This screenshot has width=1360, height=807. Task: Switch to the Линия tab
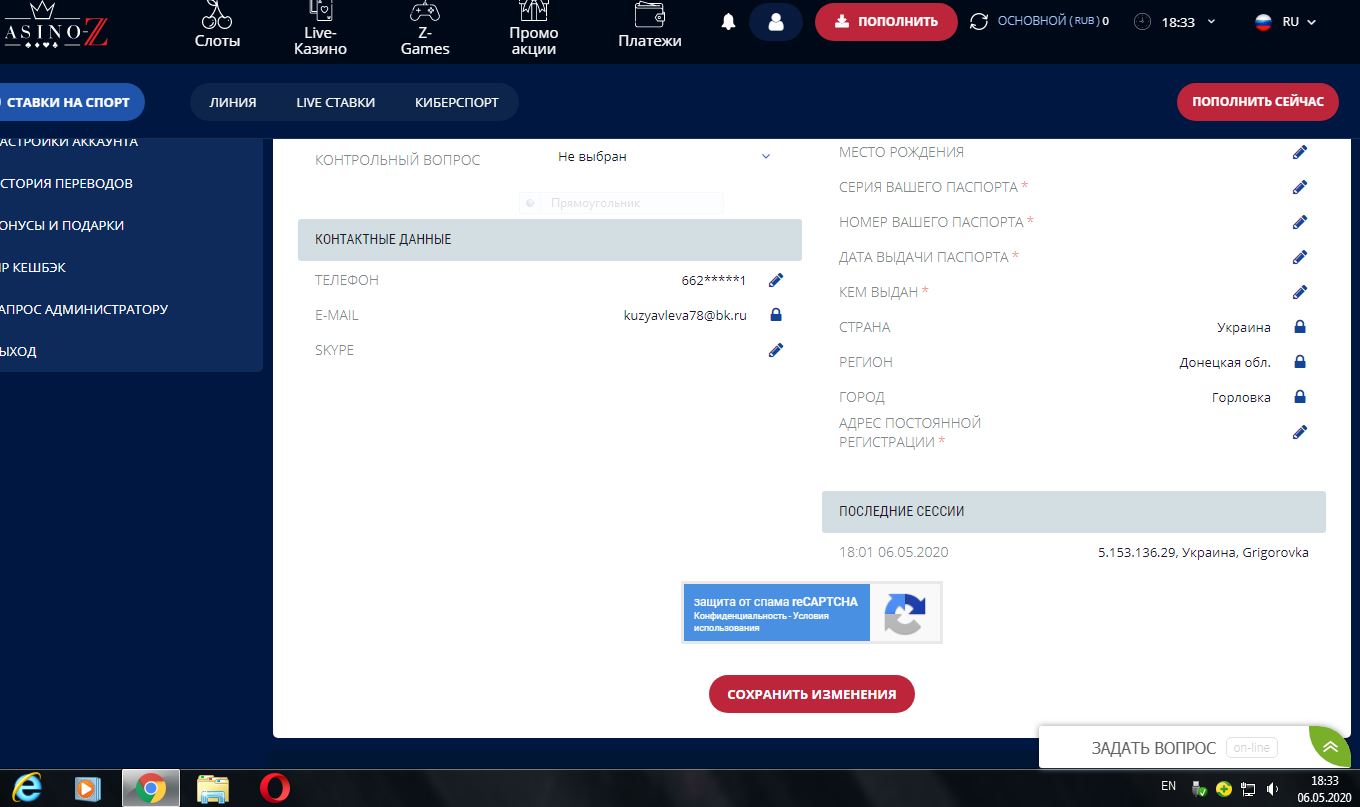pyautogui.click(x=233, y=102)
